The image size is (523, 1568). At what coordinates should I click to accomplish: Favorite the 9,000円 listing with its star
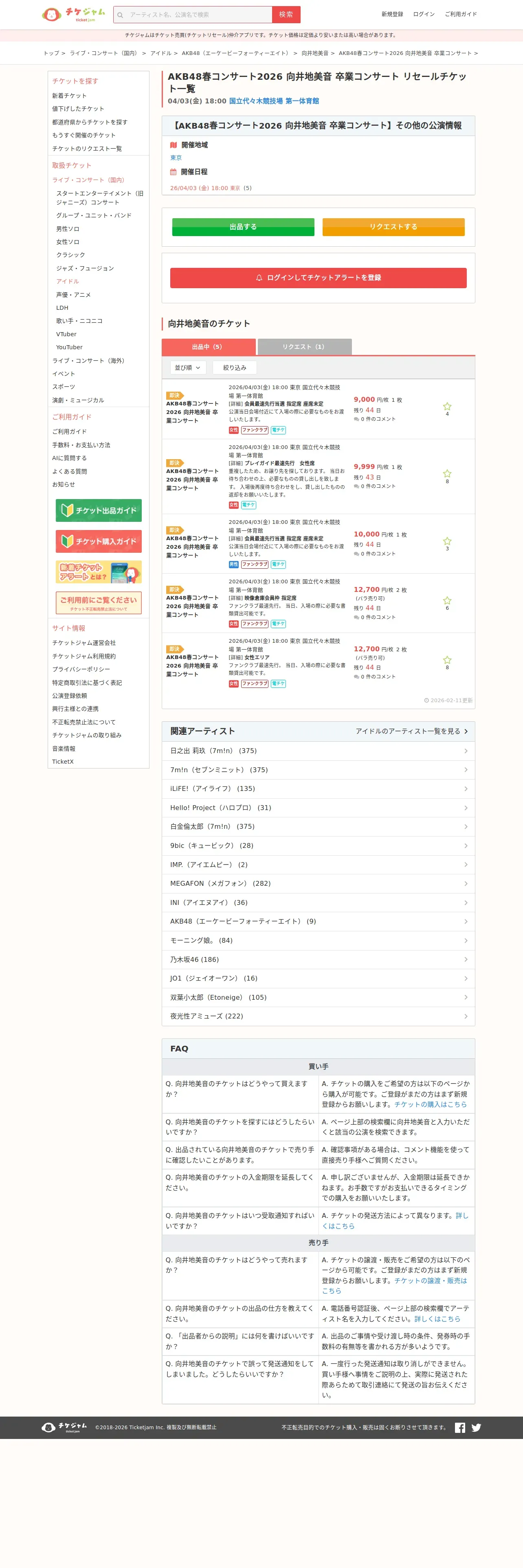coord(447,406)
